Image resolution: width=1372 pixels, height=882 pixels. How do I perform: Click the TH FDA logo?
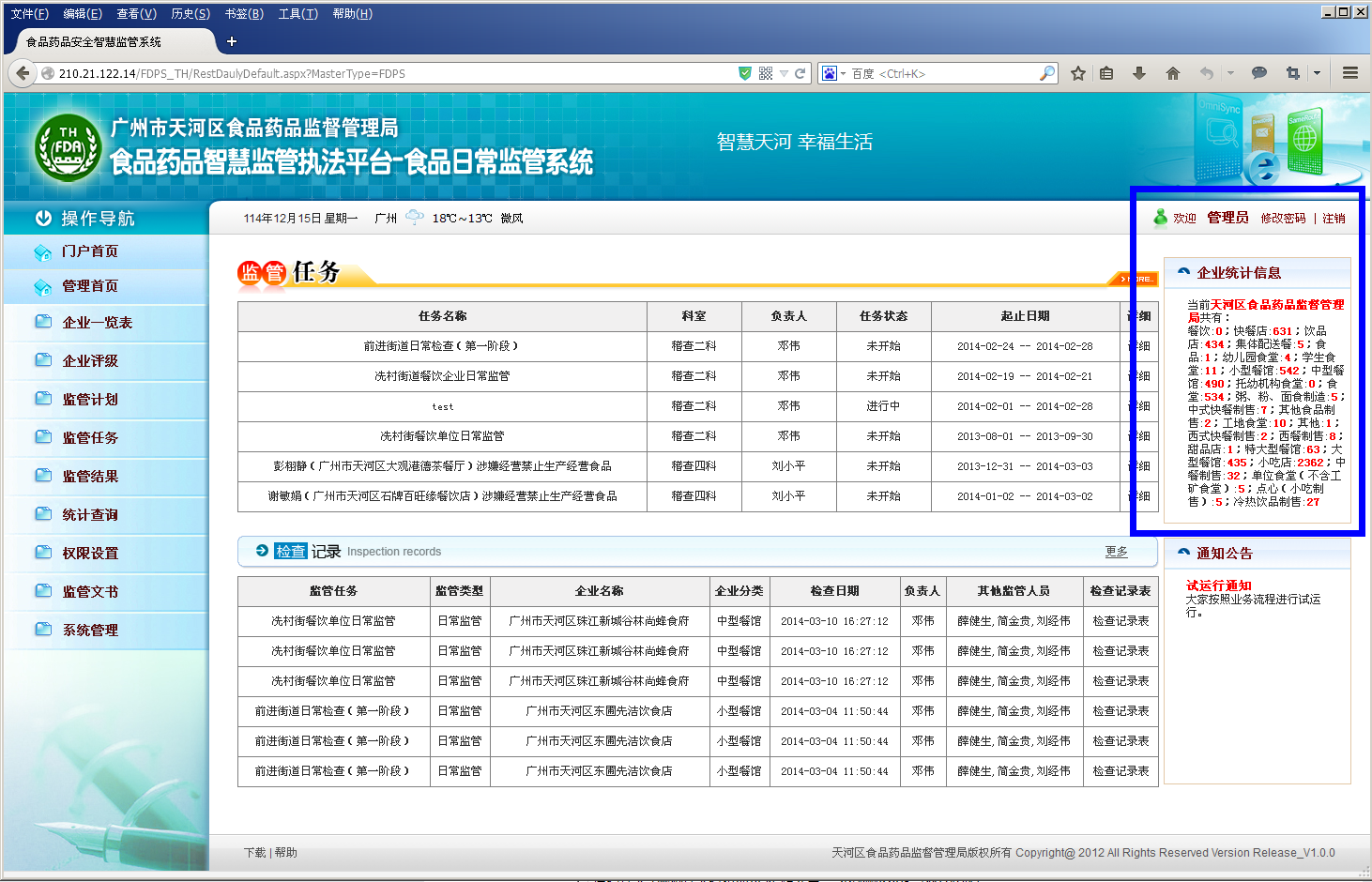click(x=68, y=147)
